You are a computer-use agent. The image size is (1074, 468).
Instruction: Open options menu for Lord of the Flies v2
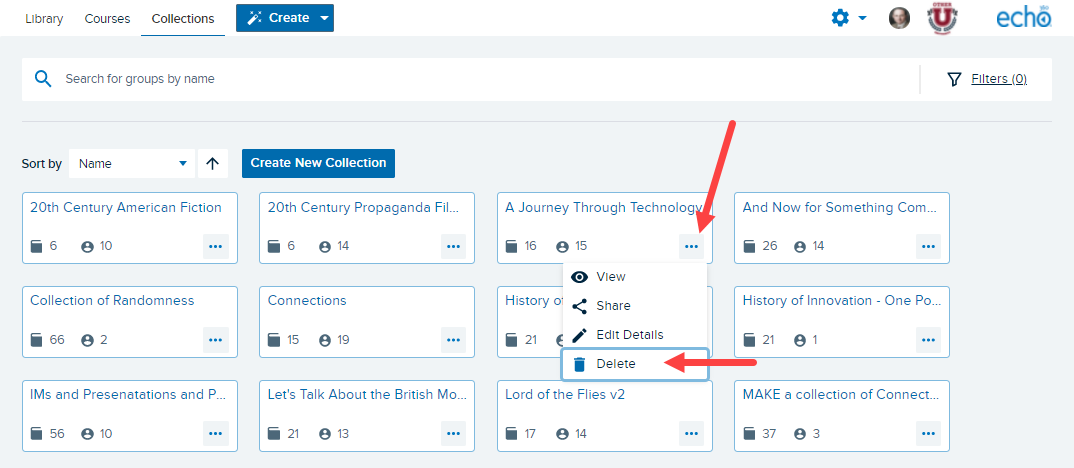click(x=691, y=434)
